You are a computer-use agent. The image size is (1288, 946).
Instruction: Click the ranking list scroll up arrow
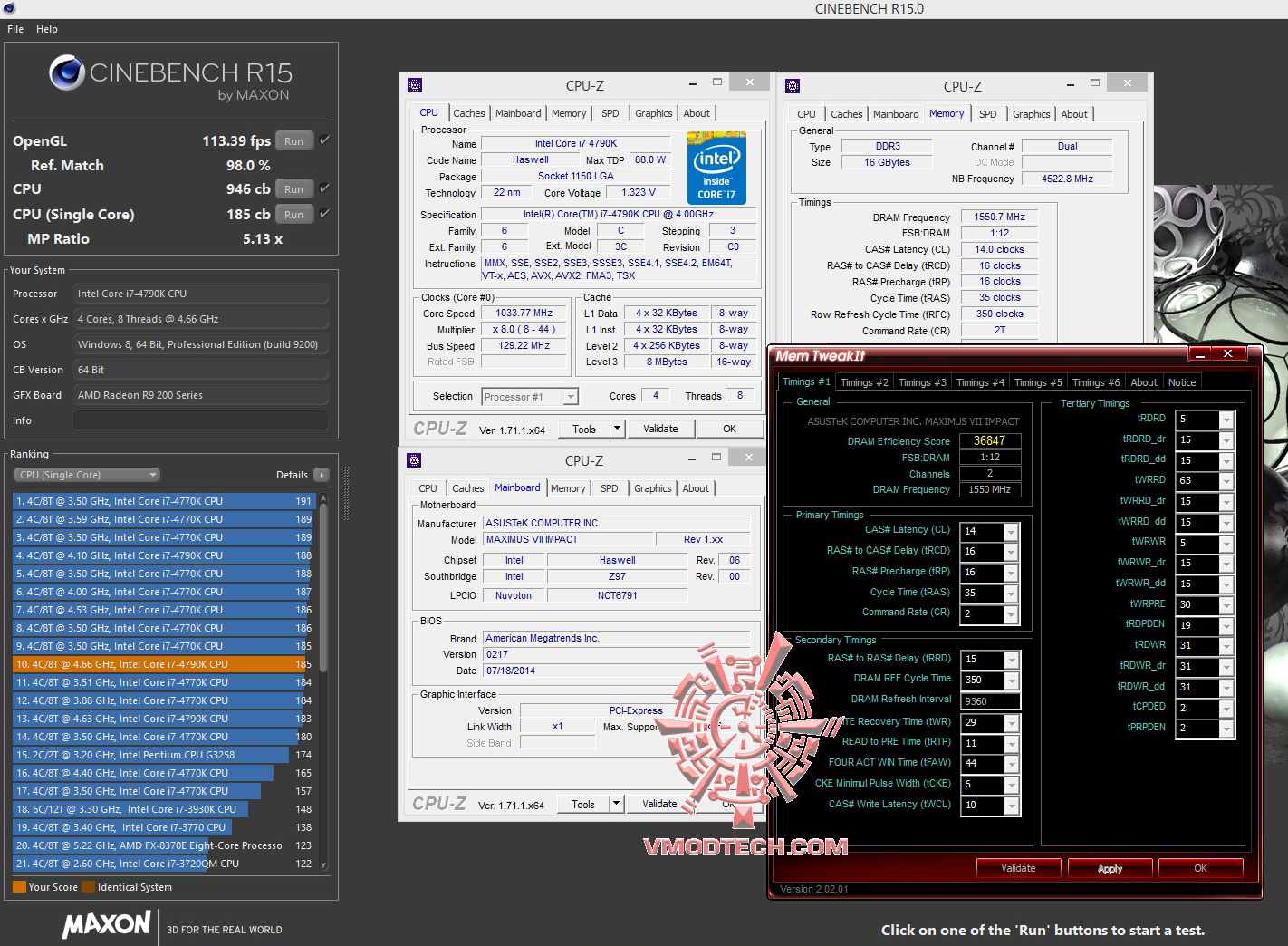323,499
